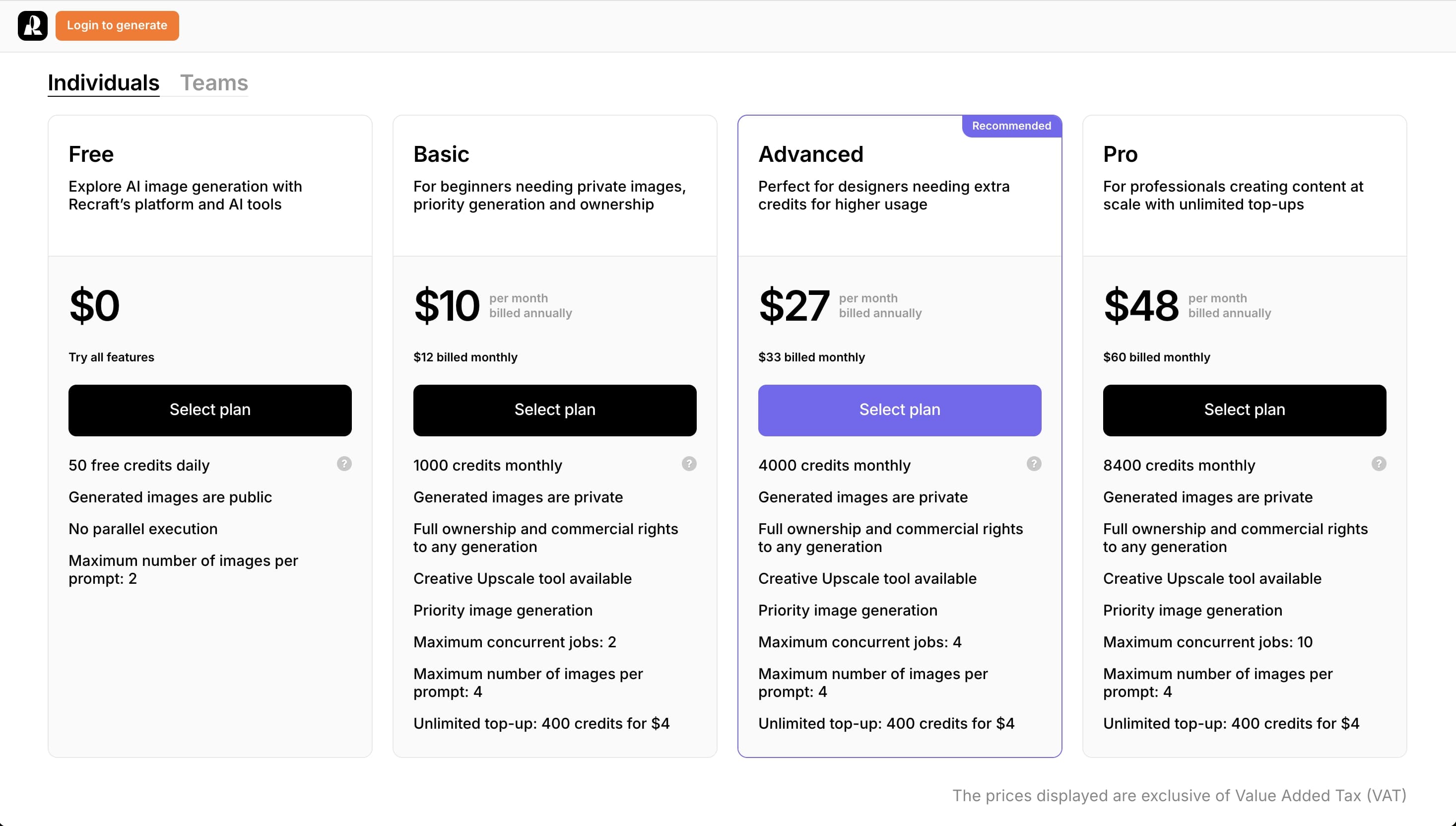
Task: Select the Individuals tab
Action: [104, 82]
